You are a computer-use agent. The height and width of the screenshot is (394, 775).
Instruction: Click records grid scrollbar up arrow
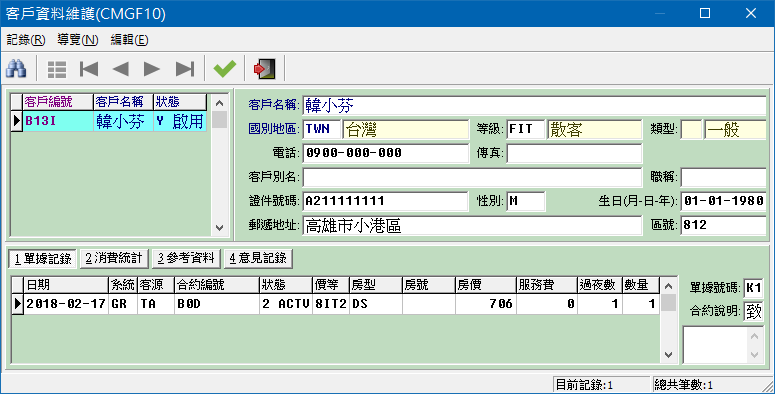[668, 286]
